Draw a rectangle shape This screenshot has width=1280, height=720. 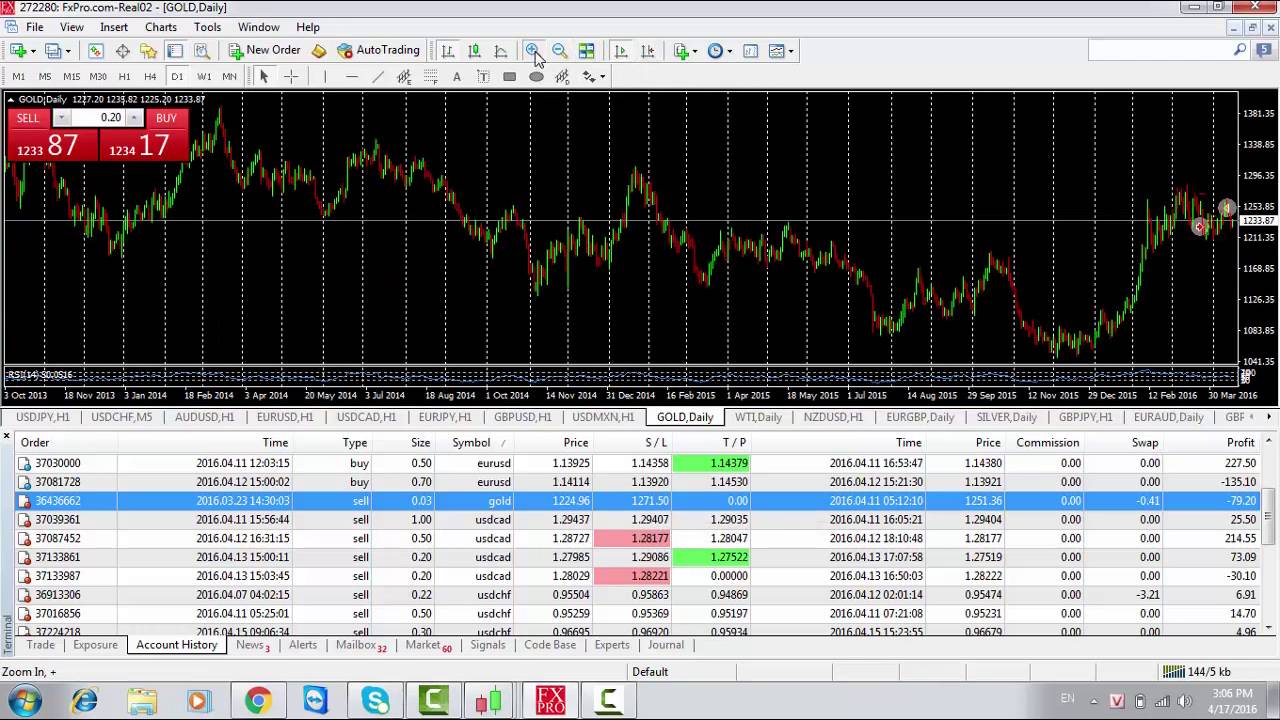click(510, 77)
